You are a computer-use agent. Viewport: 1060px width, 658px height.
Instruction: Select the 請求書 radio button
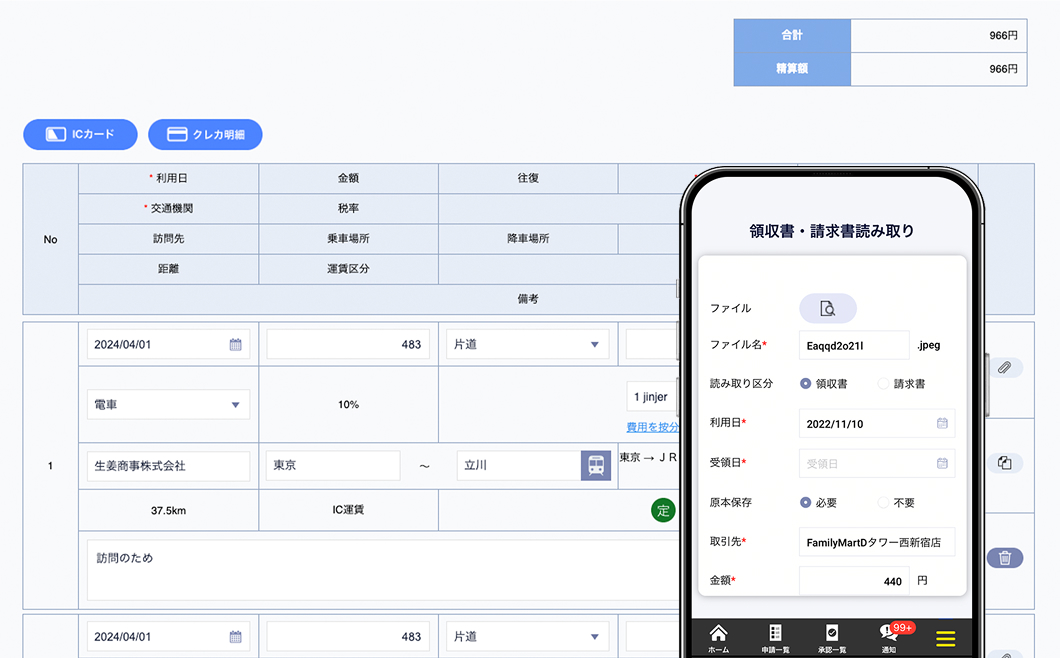tap(883, 383)
